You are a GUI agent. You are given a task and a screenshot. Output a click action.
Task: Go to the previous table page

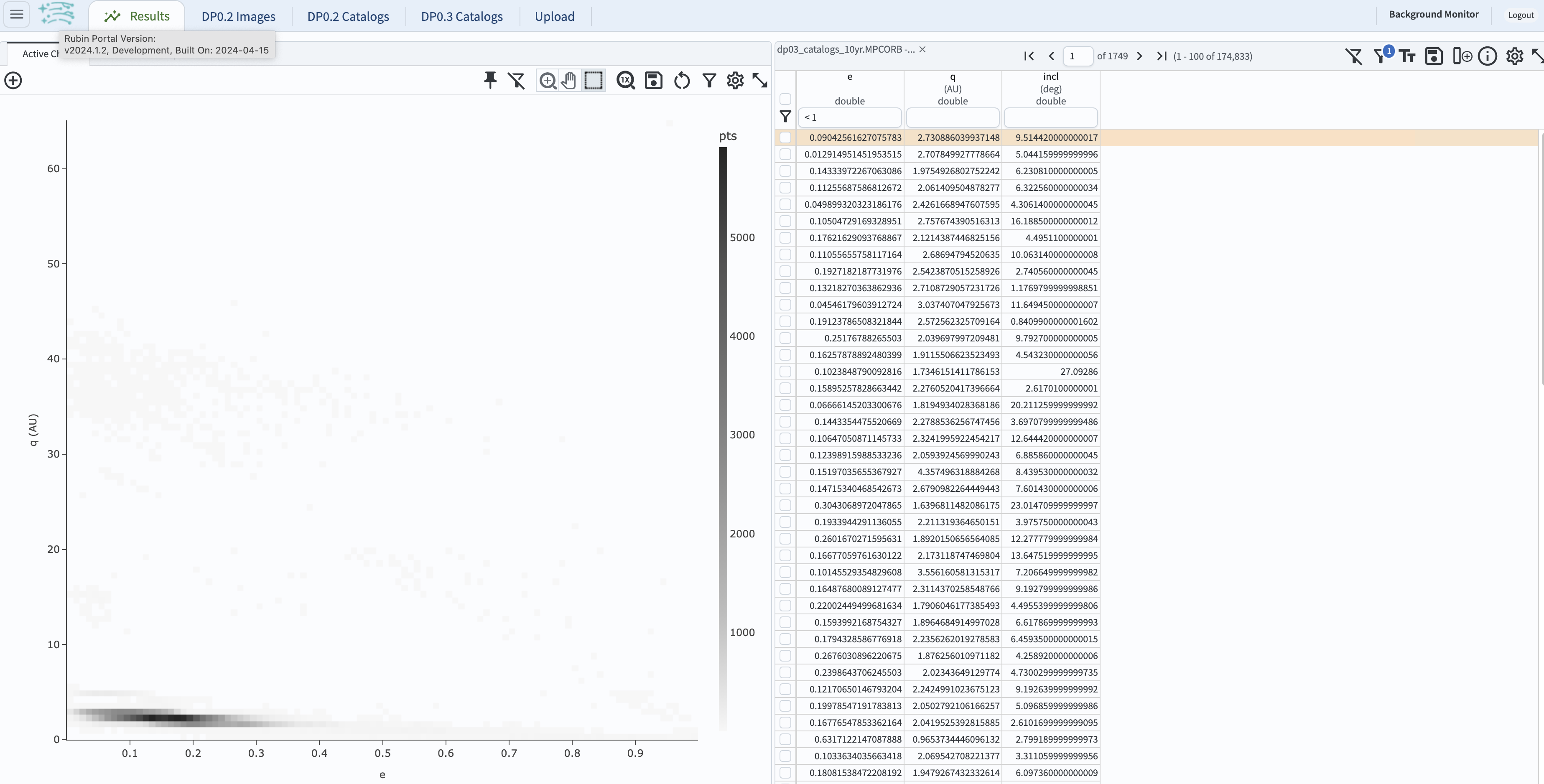[x=1051, y=56]
